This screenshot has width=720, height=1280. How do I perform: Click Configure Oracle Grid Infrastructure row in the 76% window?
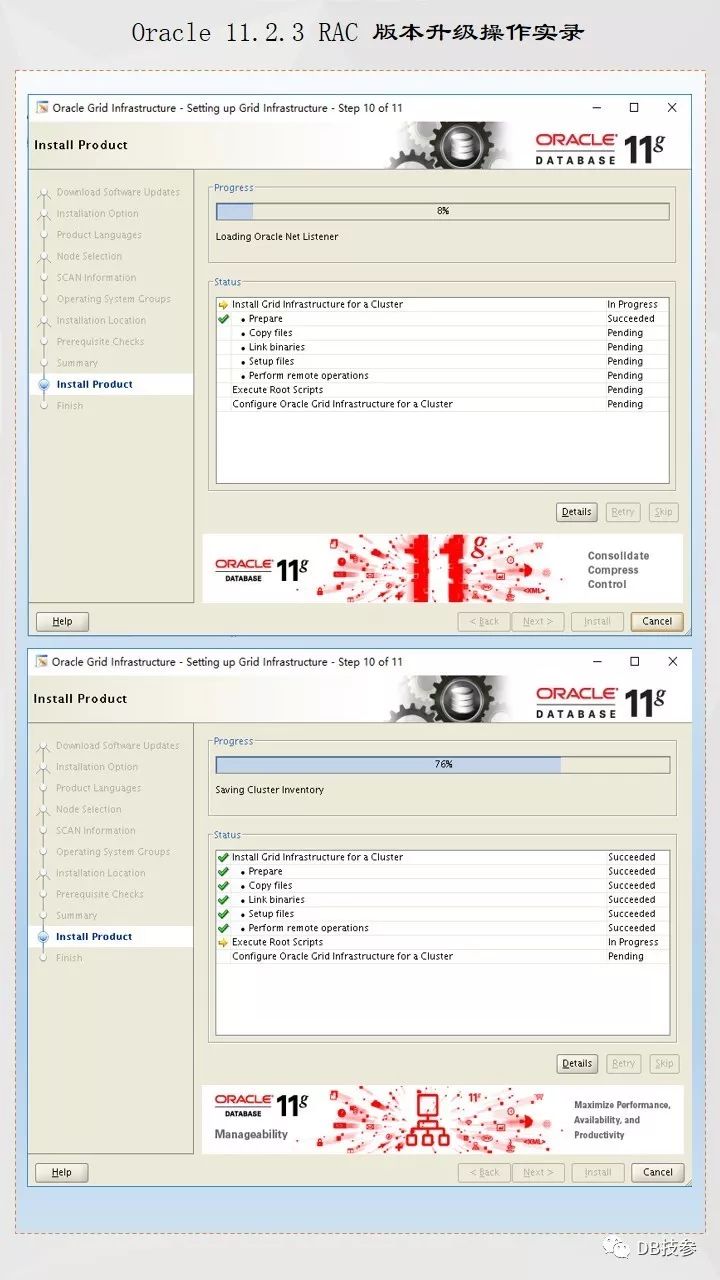(442, 957)
